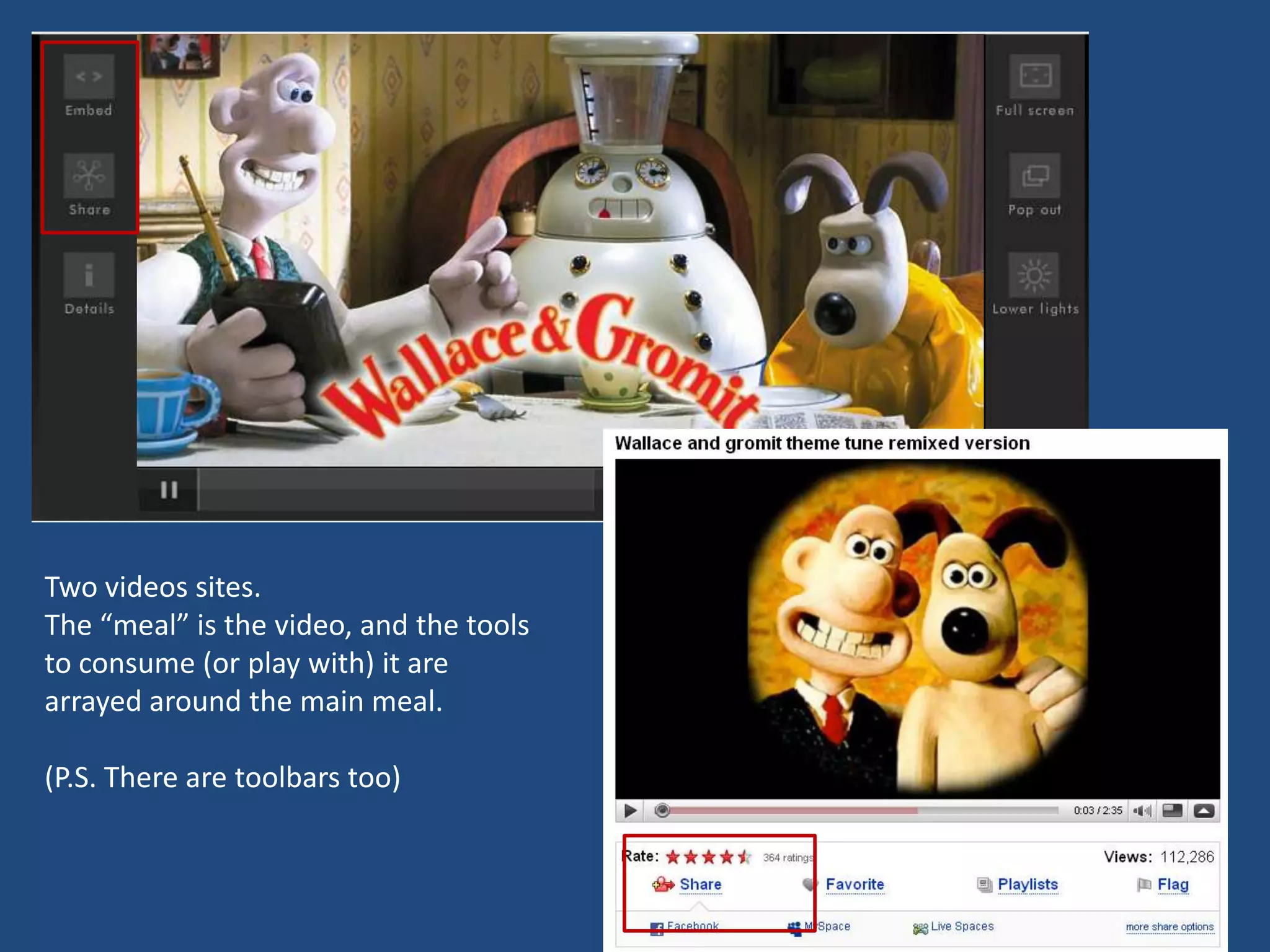This screenshot has height=952, width=1270.
Task: Expand the up-arrow menu in player controls
Action: [1204, 811]
